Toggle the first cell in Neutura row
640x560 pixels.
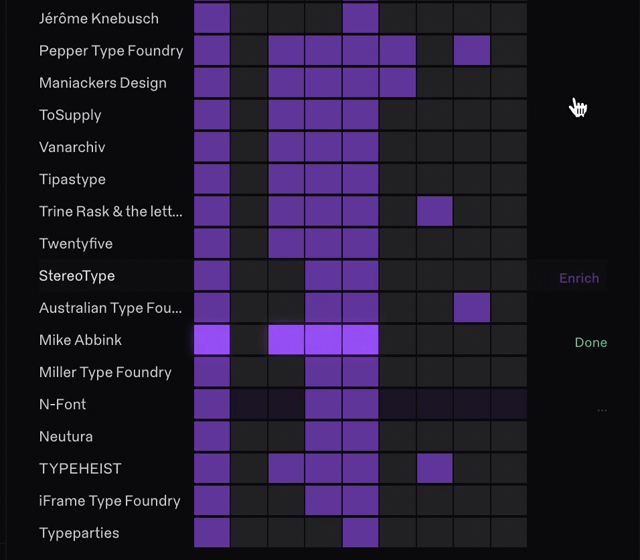click(212, 436)
